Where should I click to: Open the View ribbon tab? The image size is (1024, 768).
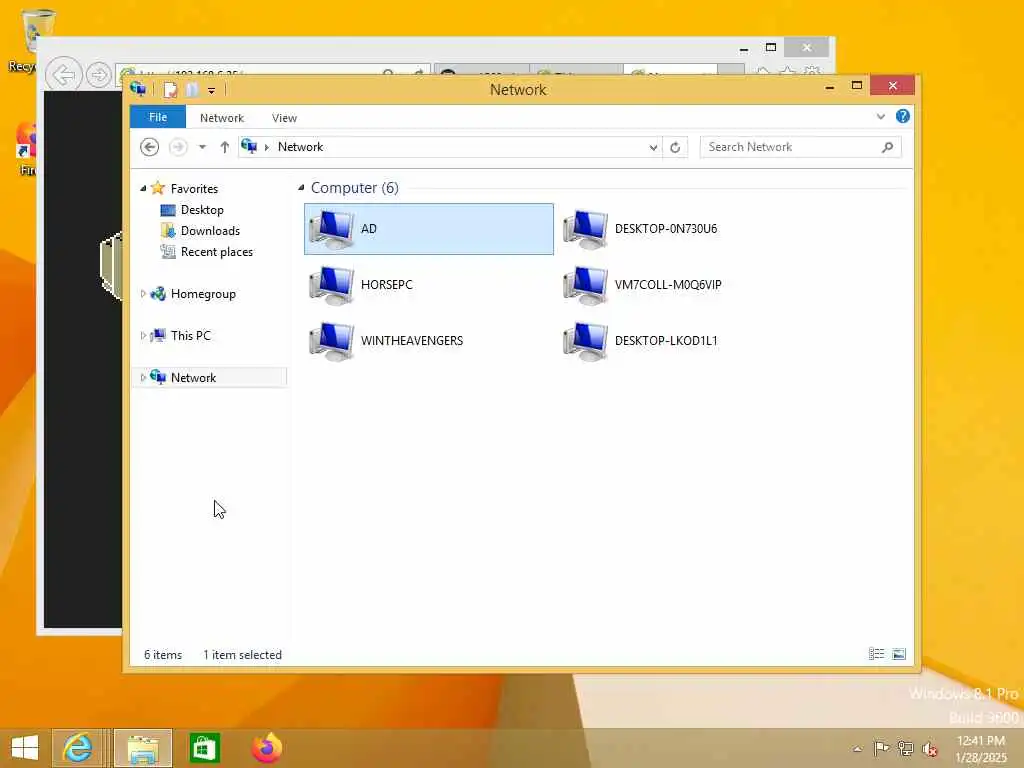coord(284,118)
